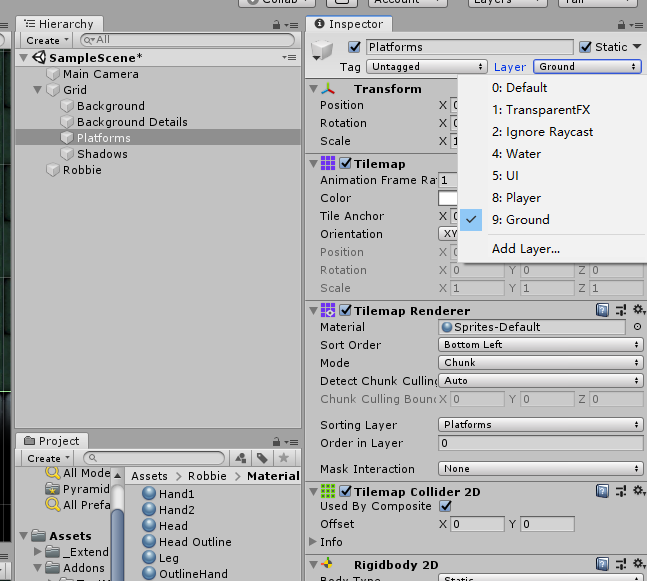Expand the Info foldout
This screenshot has height=581, width=647.
coord(313,541)
